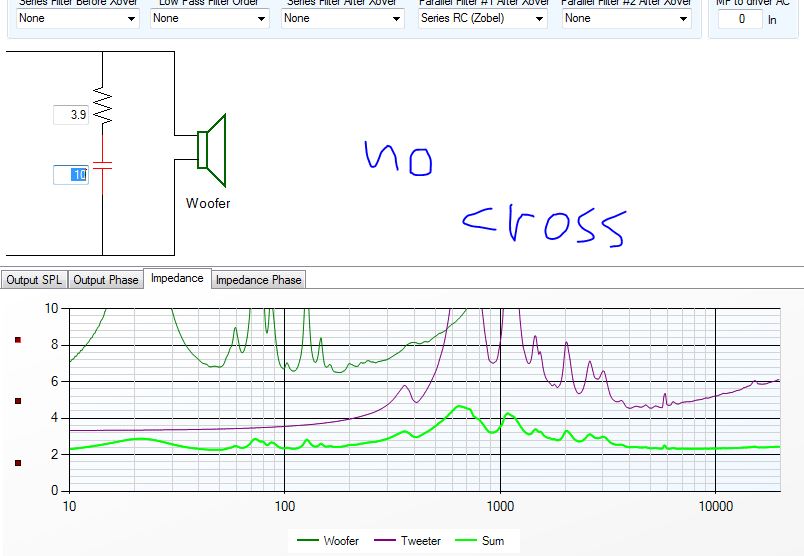Click the top red marker beside chart

(18, 340)
